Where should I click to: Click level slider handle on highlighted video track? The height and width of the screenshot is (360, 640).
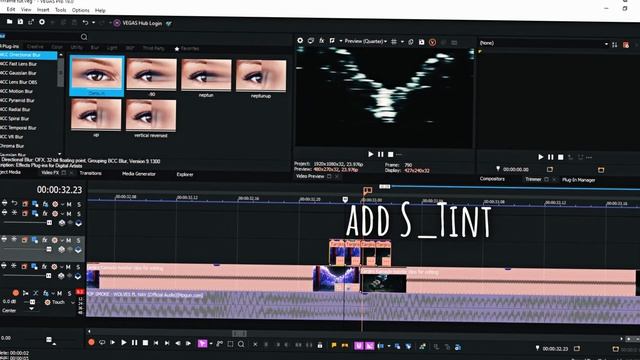pos(49,249)
